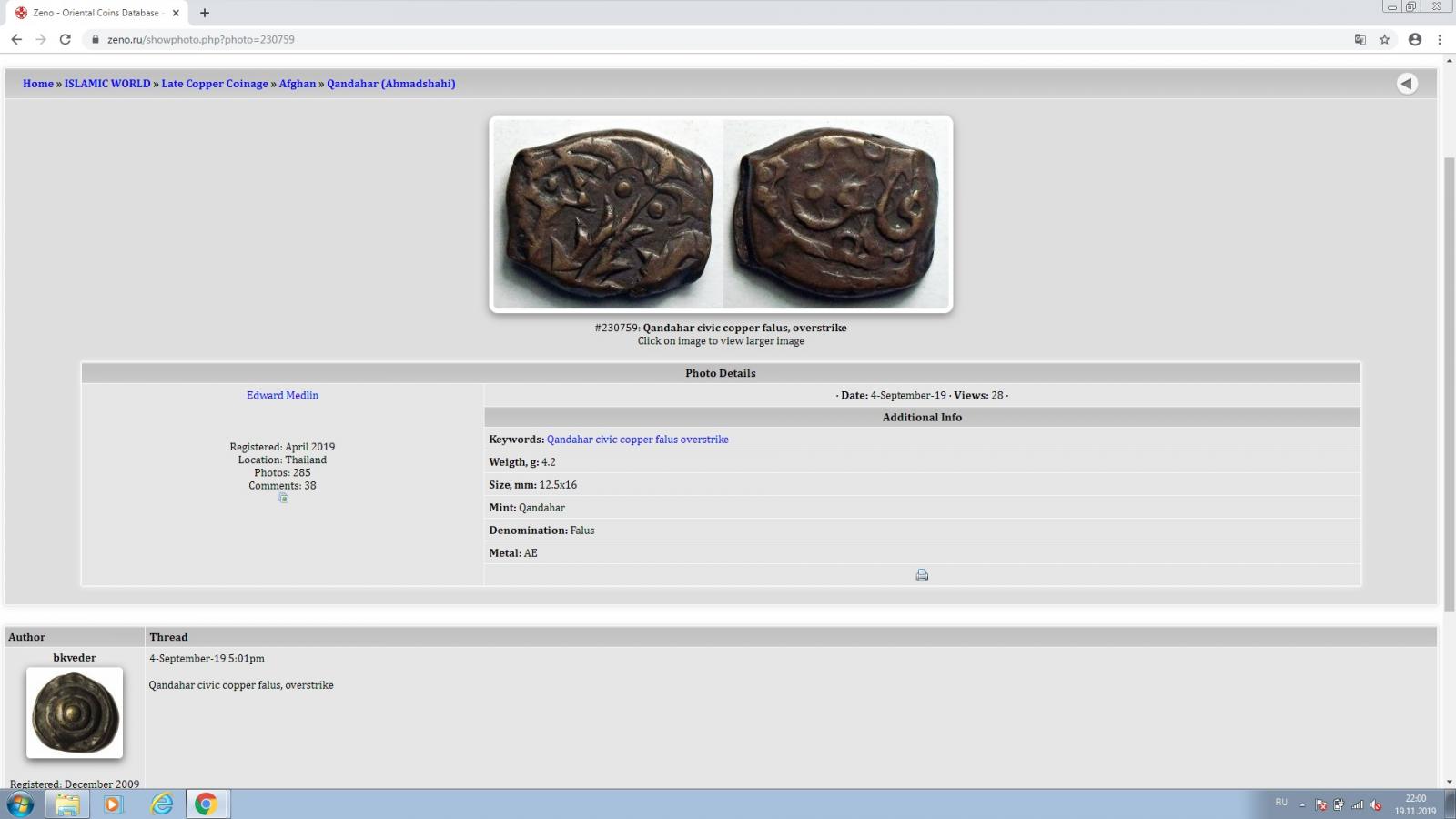Show hidden system tray icons
Screen dimensions: 1456x819
click(1302, 804)
